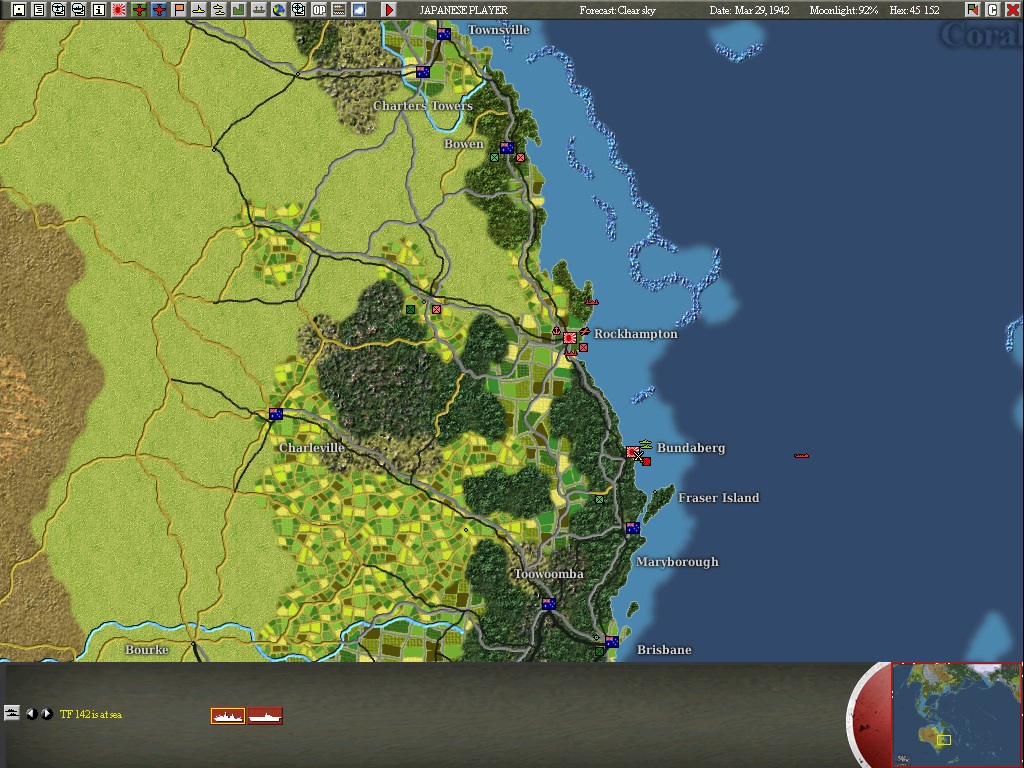This screenshot has height=768, width=1024.
Task: Open the save game disk icon
Action: (x=18, y=9)
